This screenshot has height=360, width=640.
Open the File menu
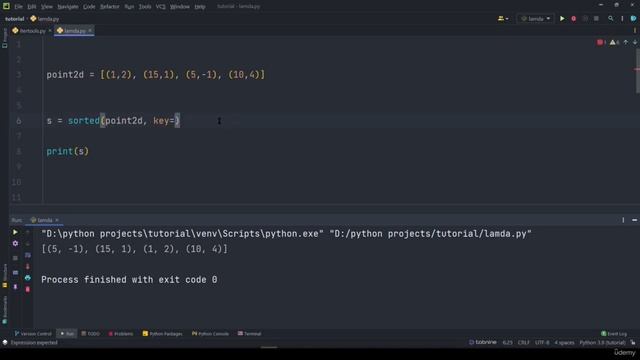click(x=18, y=7)
